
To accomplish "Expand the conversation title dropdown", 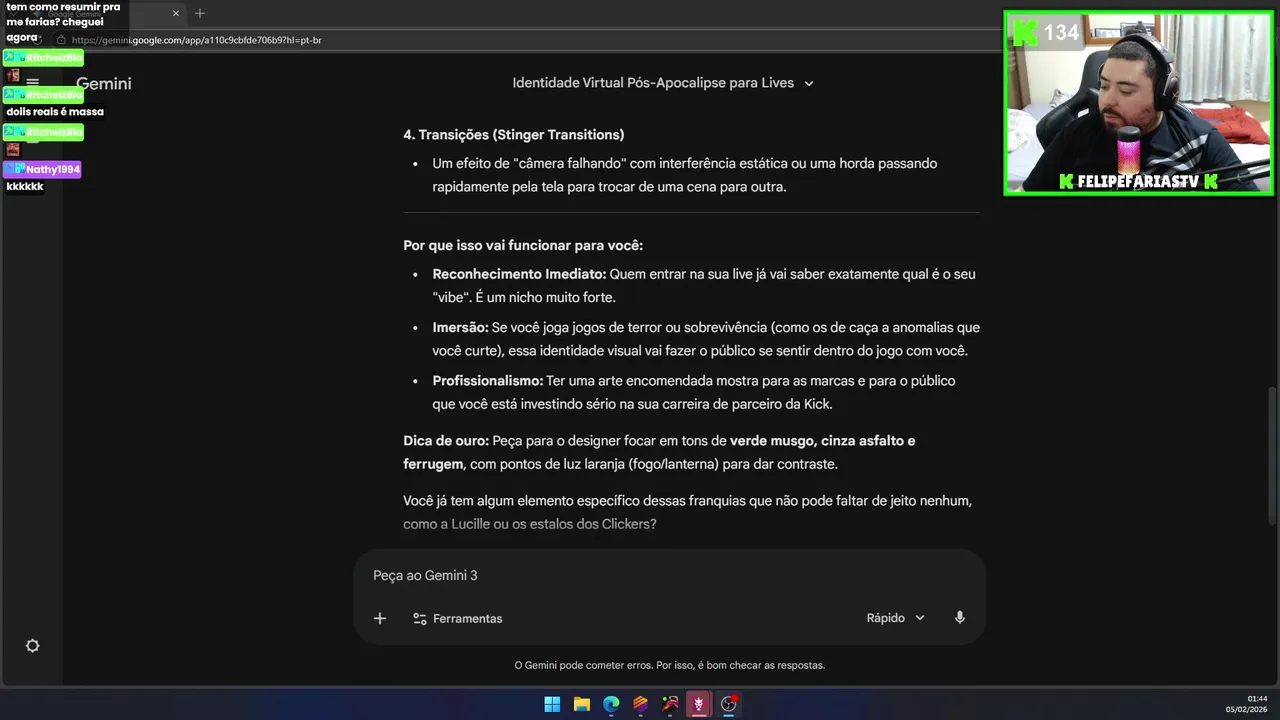I will pos(809,83).
